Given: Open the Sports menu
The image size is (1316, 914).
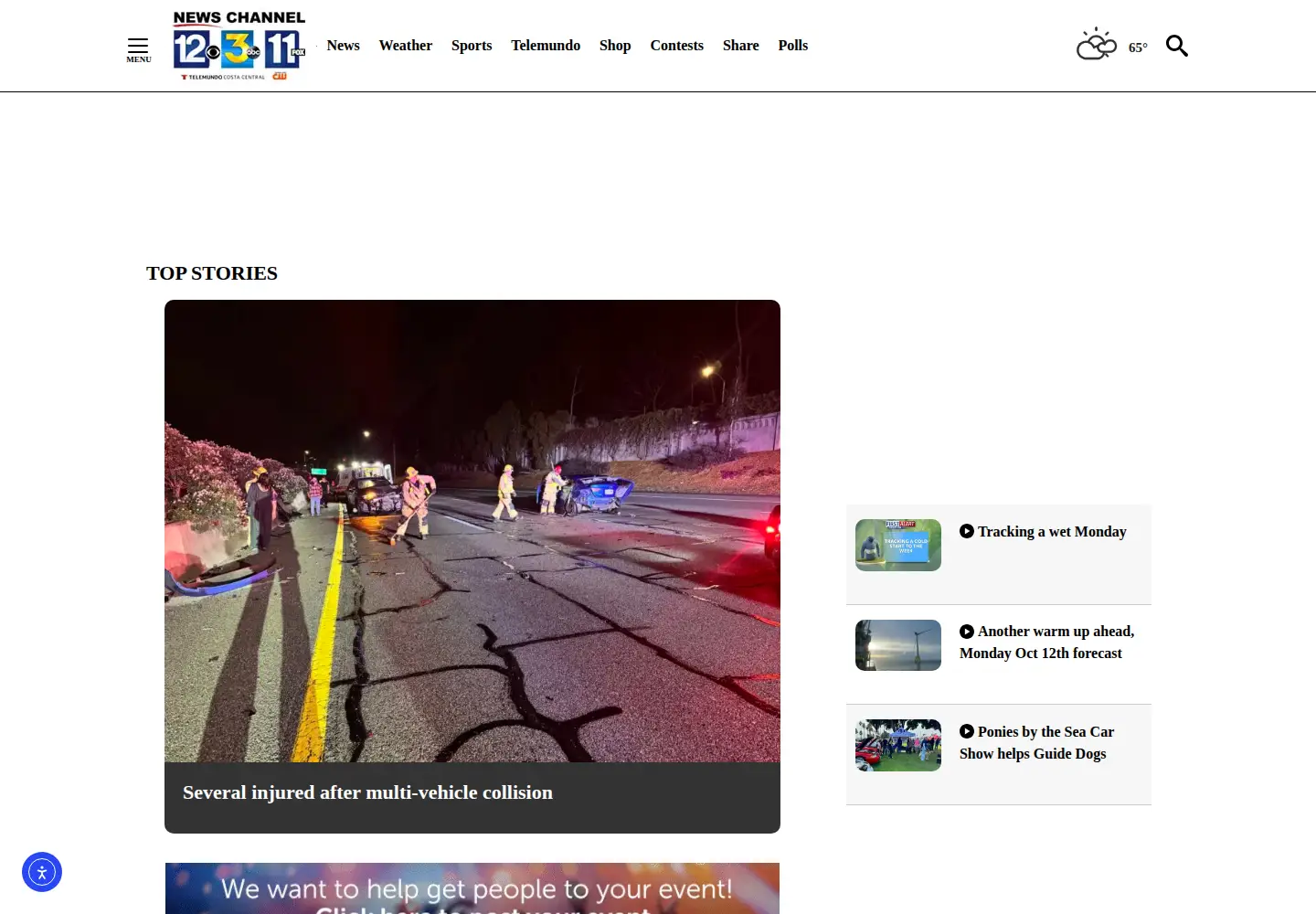Looking at the screenshot, I should 472,46.
